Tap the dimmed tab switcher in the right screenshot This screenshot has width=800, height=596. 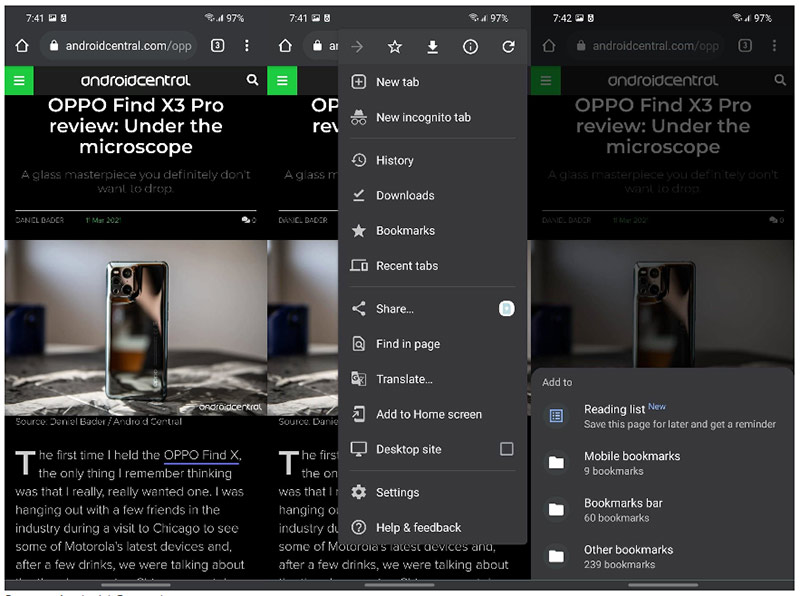745,46
